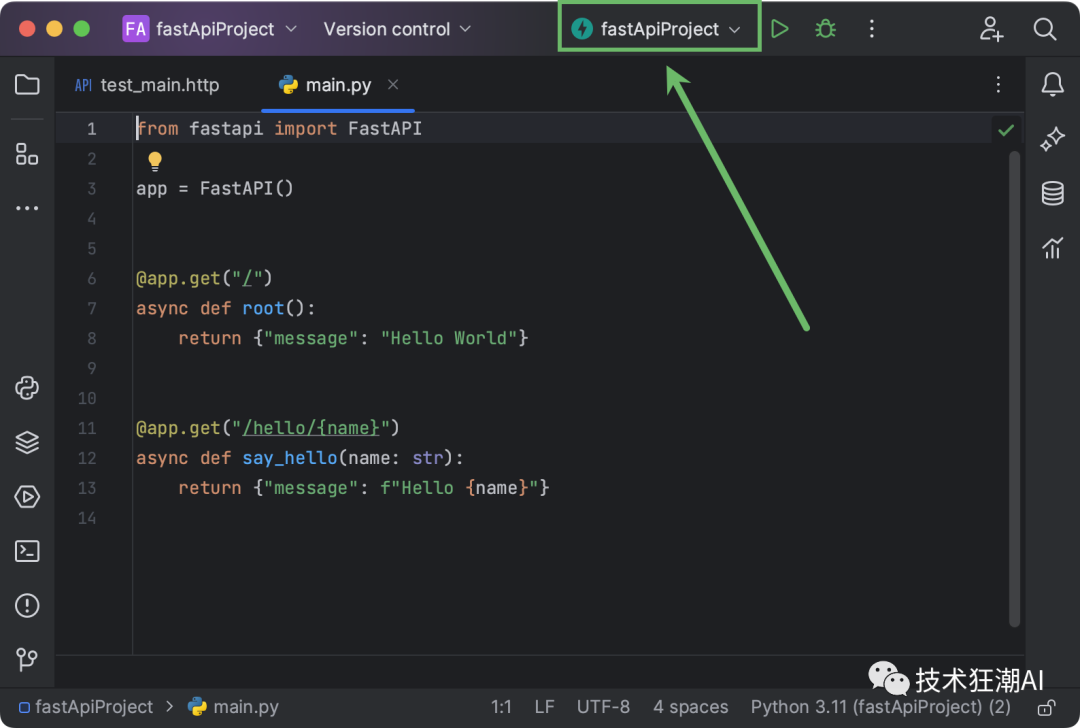Open the SciView chart icon
Viewport: 1080px width, 728px height.
(x=1052, y=248)
